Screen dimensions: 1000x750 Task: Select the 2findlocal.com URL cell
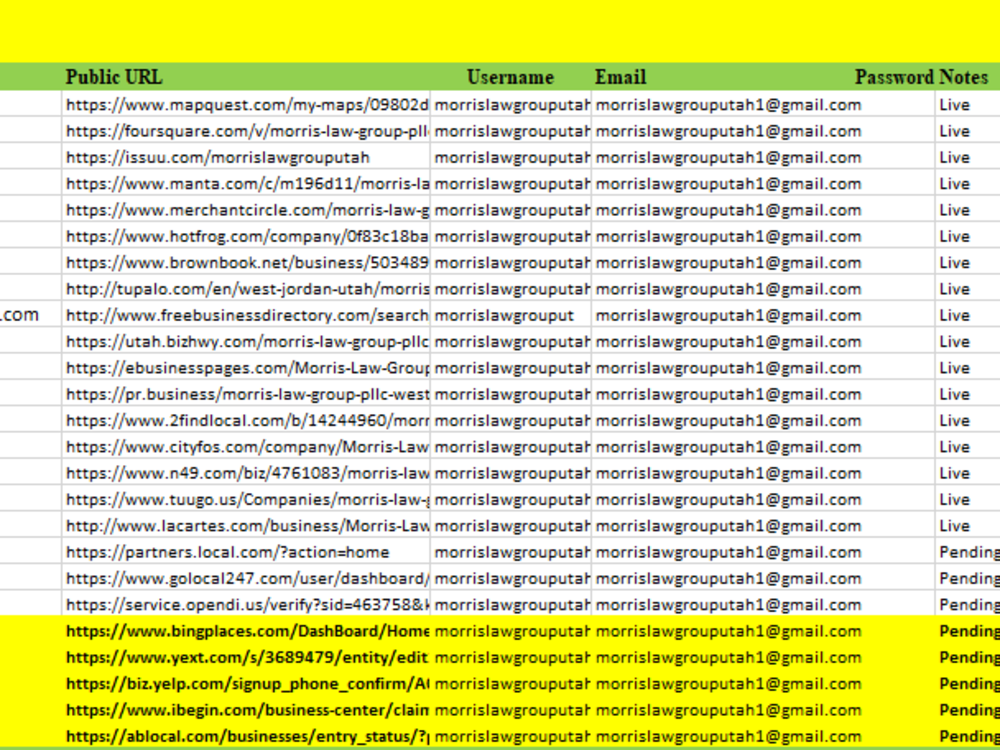pos(246,420)
